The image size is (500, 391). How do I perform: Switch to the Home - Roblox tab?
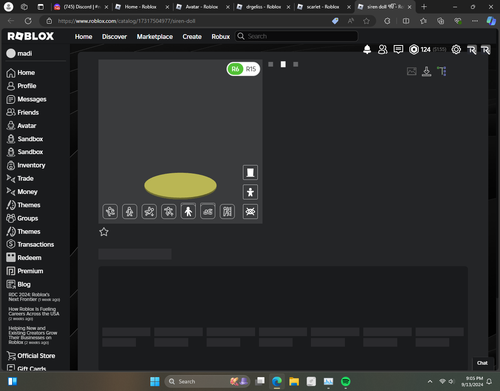pos(141,7)
